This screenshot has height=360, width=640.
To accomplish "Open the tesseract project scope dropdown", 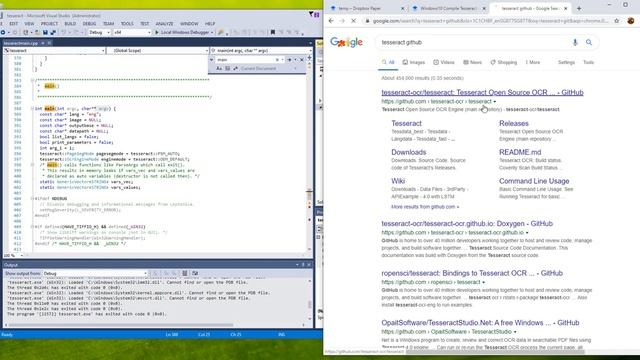I will (54, 51).
